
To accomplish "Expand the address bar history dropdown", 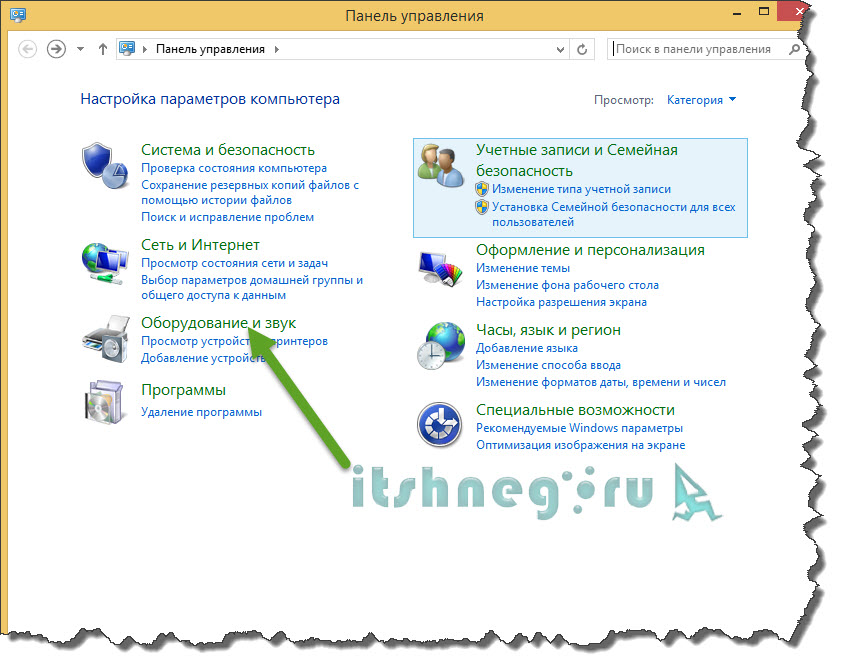I will 560,50.
